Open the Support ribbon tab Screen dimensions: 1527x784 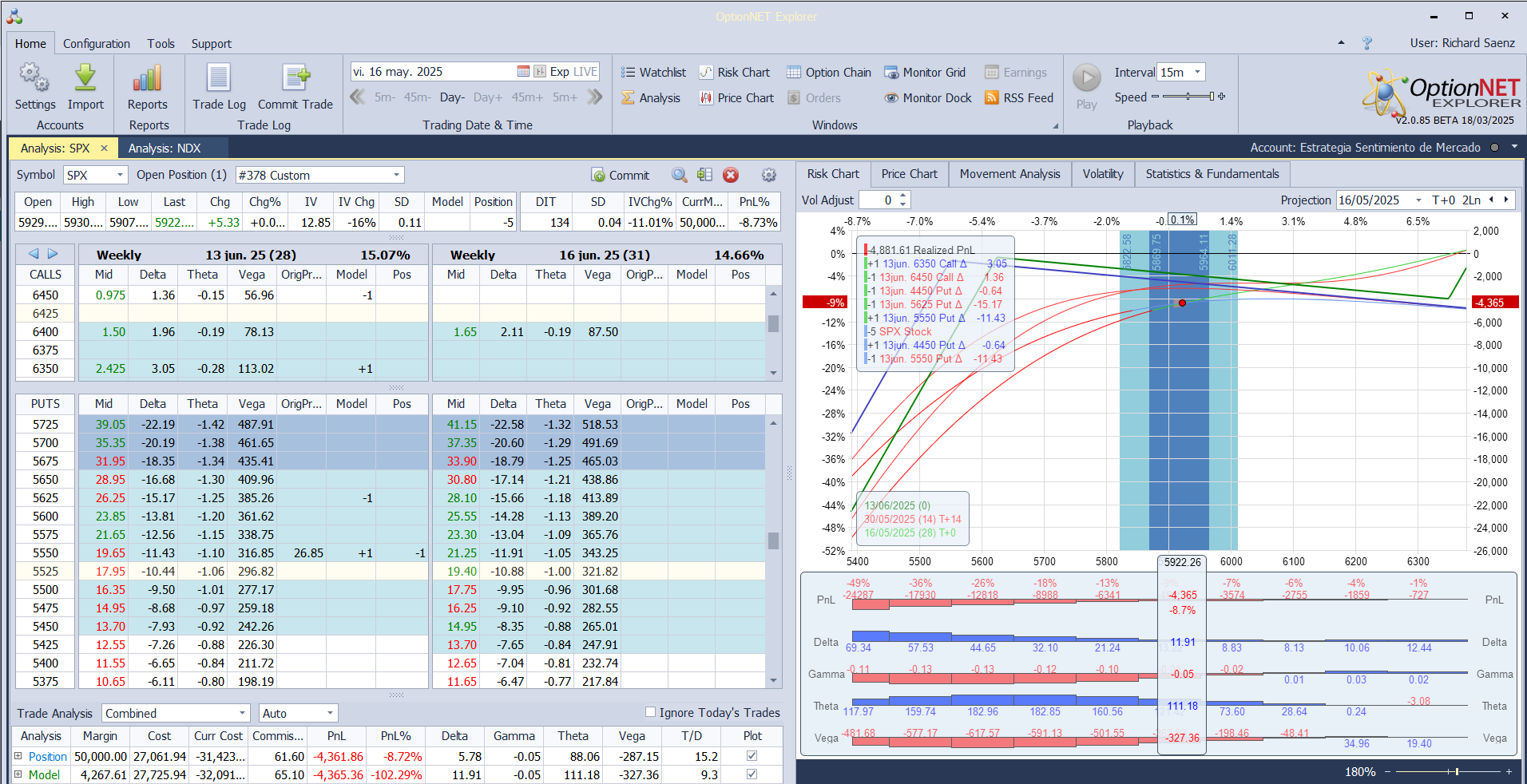coord(212,44)
